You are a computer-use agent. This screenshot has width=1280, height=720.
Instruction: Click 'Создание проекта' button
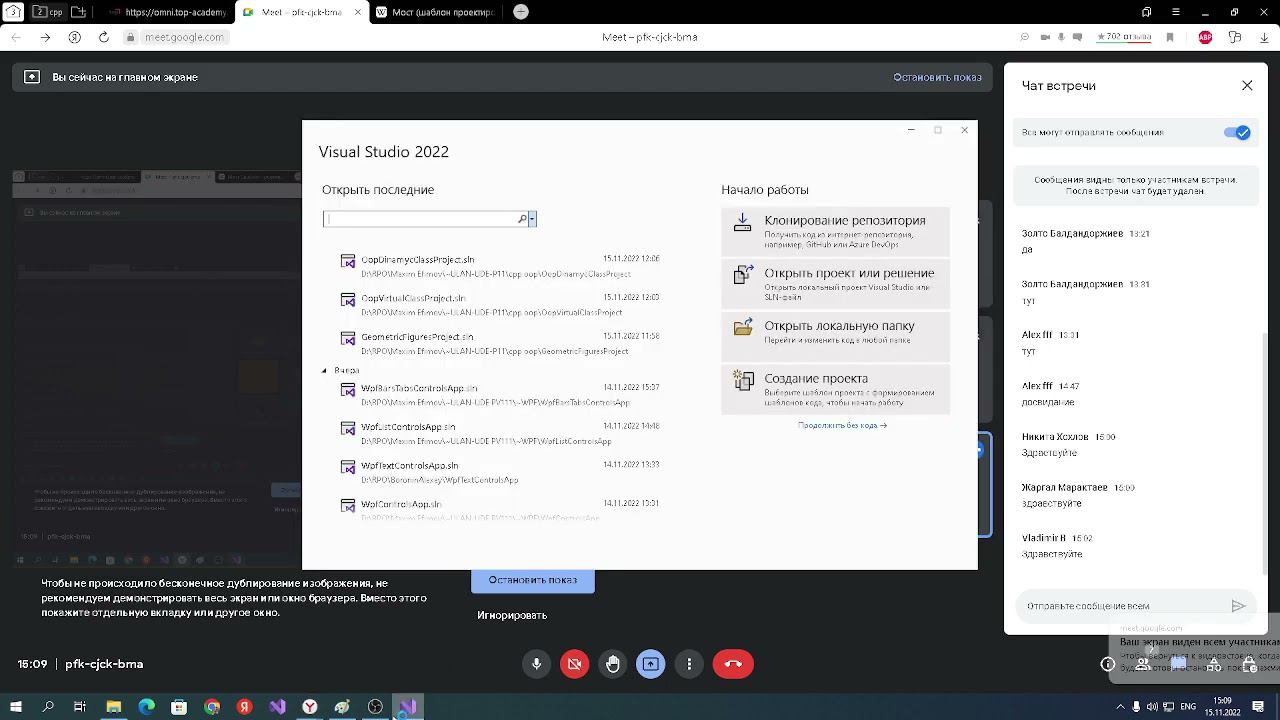(x=835, y=390)
